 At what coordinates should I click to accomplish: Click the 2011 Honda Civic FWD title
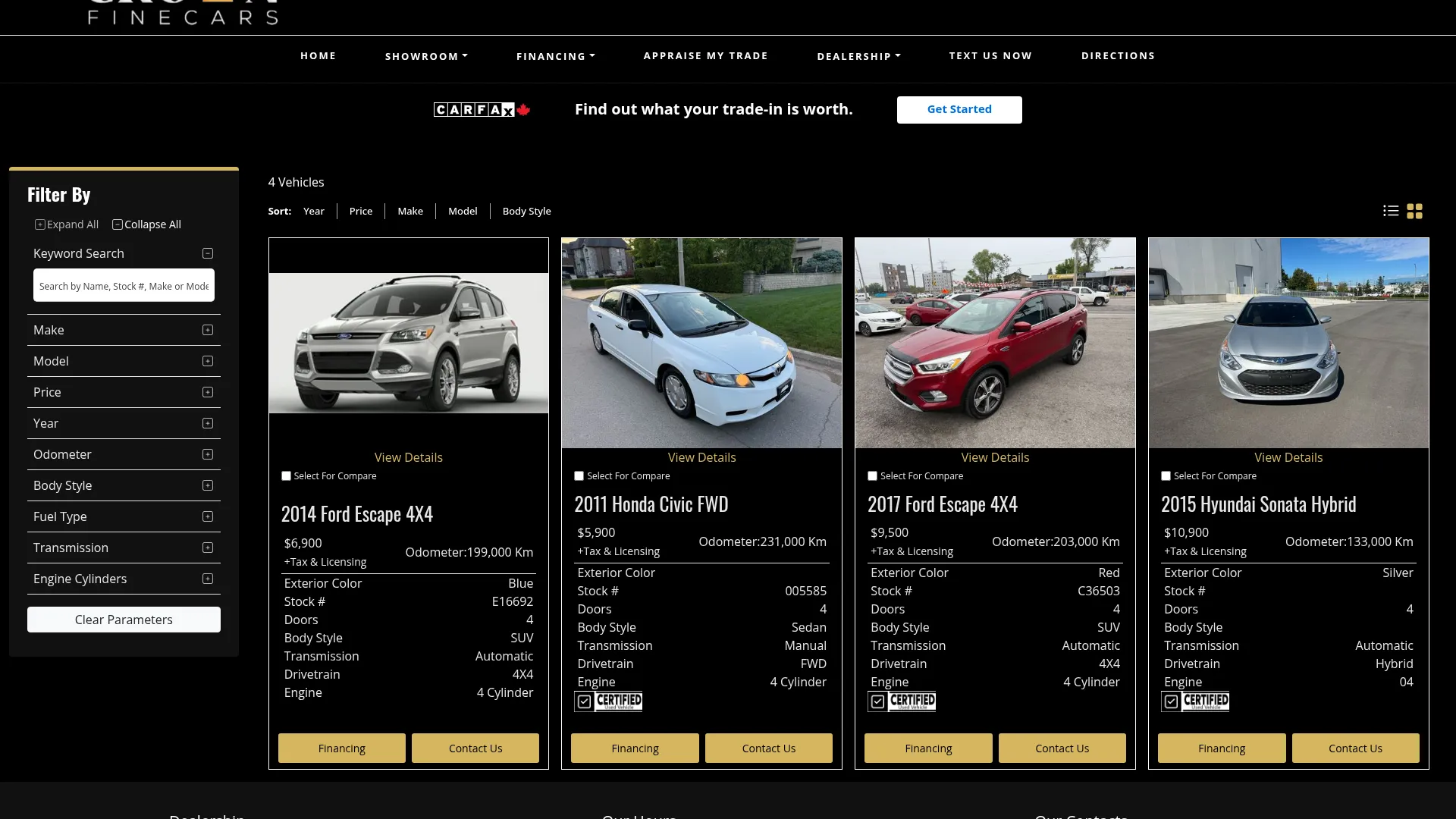[651, 505]
